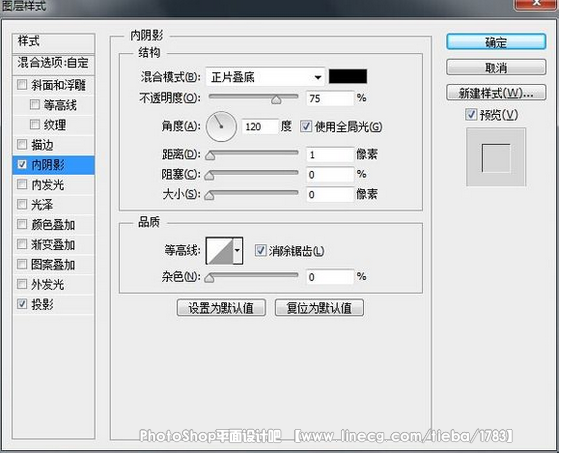Select the 斜面和浮雕 list row label
563x453 pixels.
pos(59,85)
